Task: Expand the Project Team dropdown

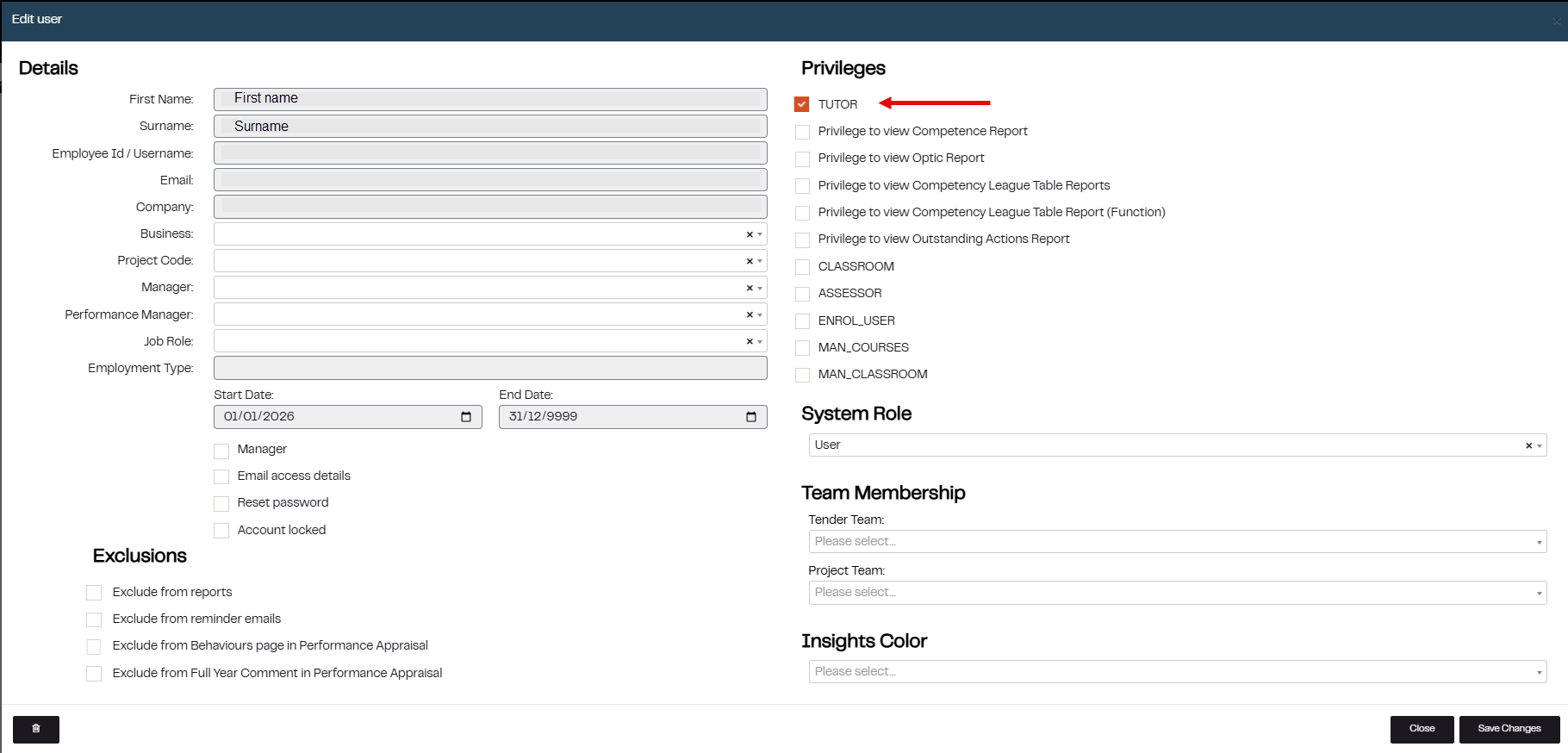Action: (1177, 593)
